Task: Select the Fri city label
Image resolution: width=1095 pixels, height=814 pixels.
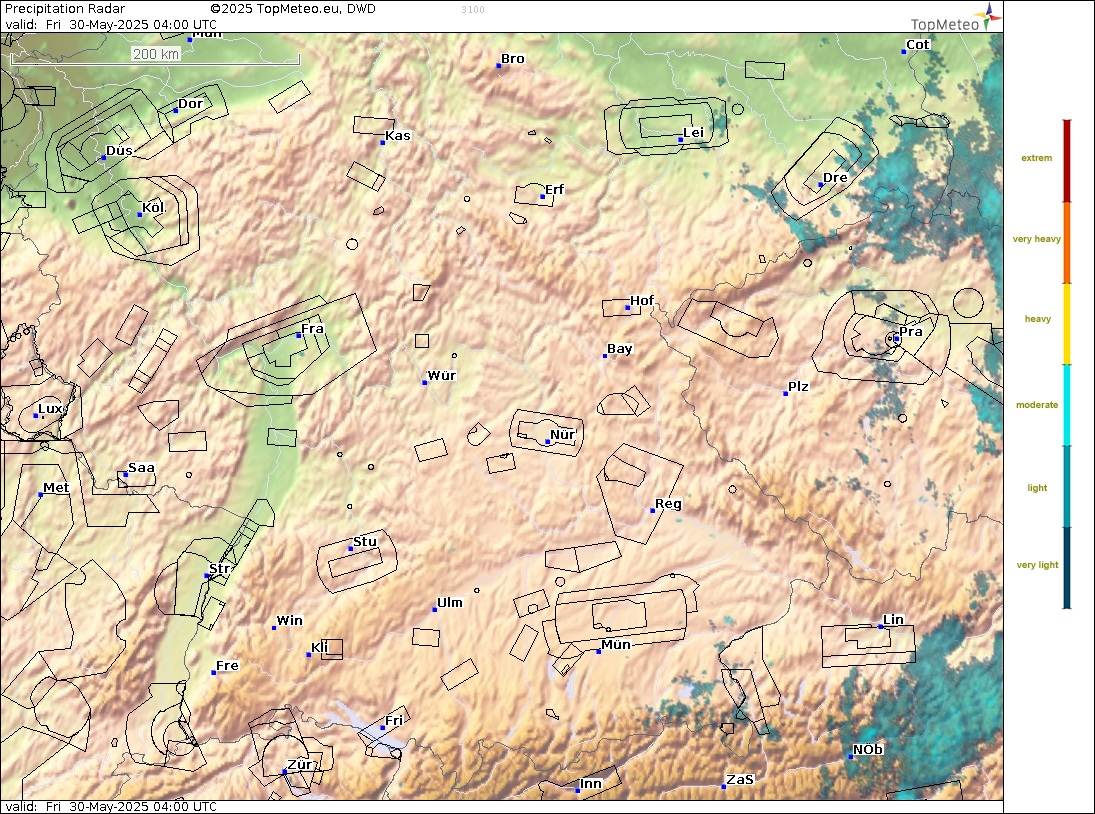Action: click(394, 720)
